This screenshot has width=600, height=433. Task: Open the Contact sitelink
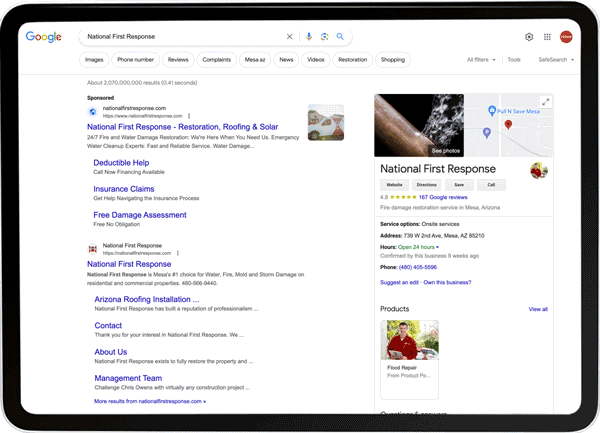[108, 326]
